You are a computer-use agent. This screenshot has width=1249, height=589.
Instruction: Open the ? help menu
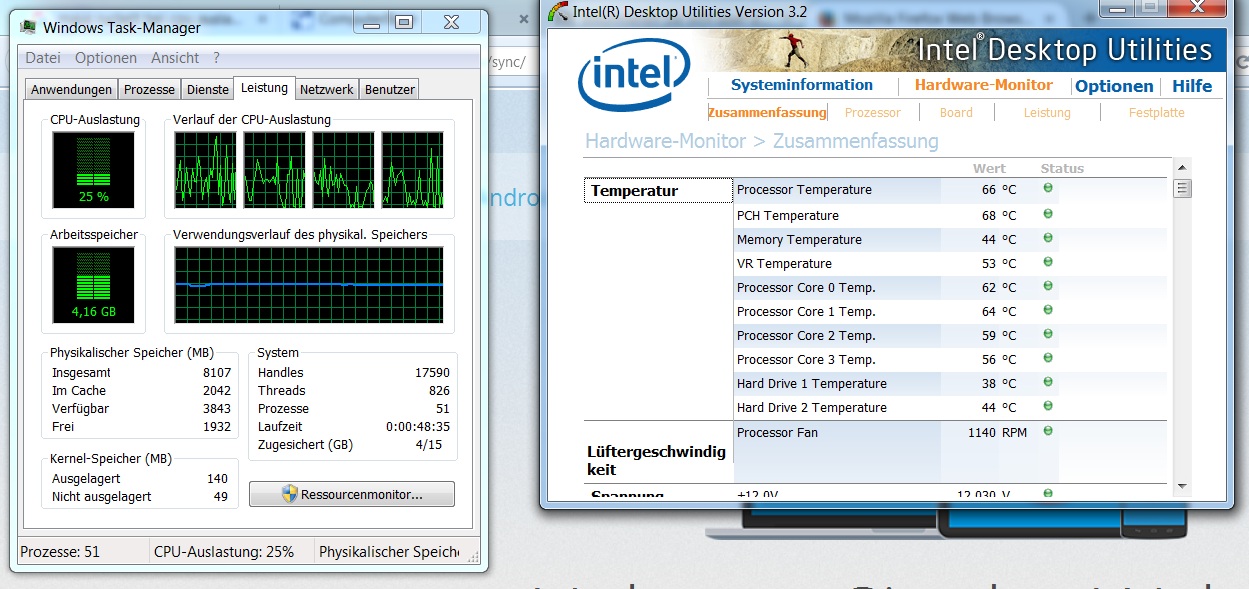click(216, 58)
